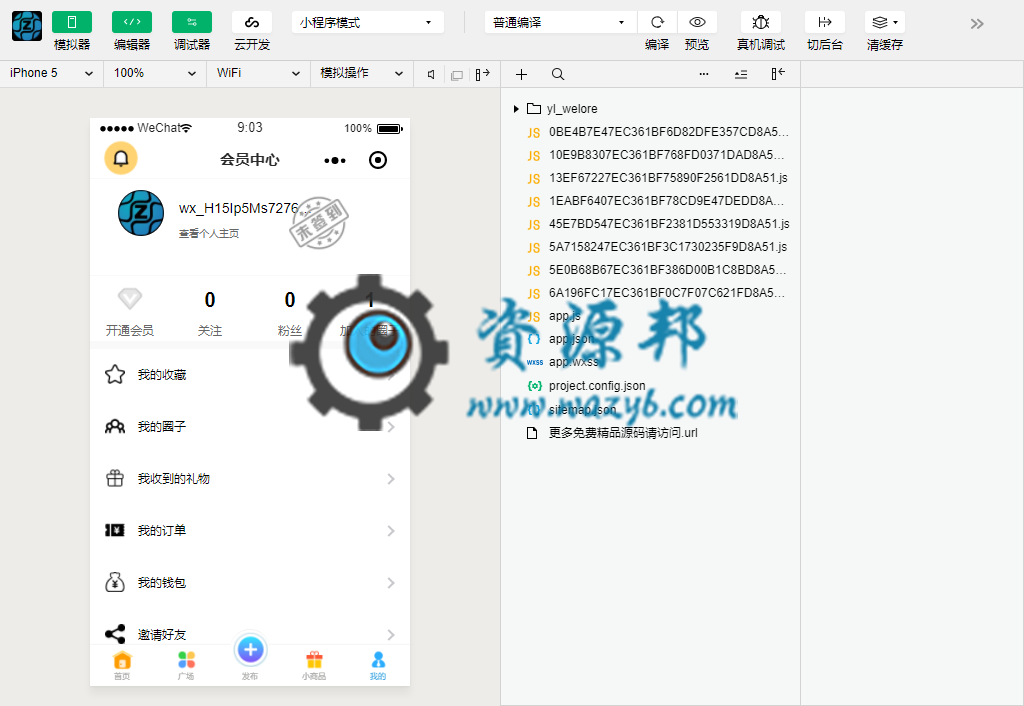
Task: Add a new file with plus icon
Action: (x=521, y=74)
